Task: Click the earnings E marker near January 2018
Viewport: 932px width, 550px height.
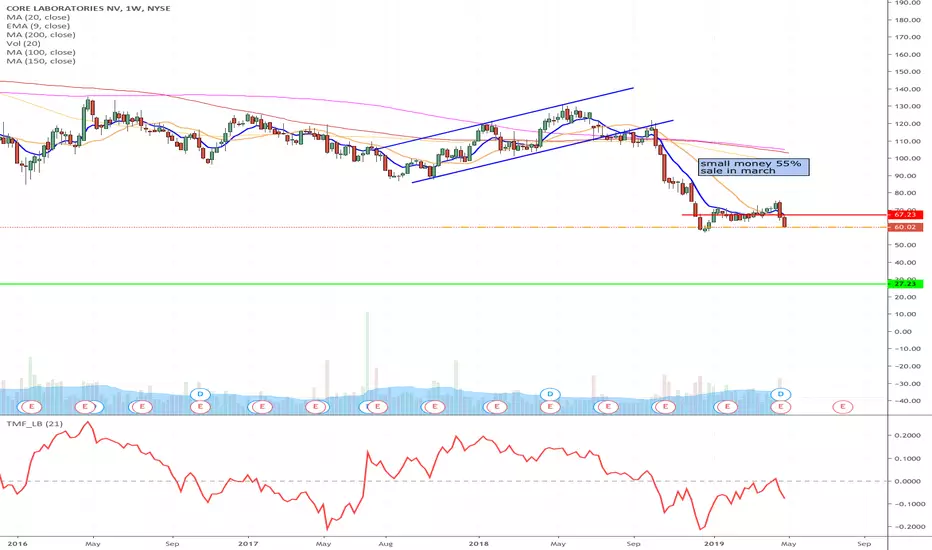Action: tap(496, 407)
